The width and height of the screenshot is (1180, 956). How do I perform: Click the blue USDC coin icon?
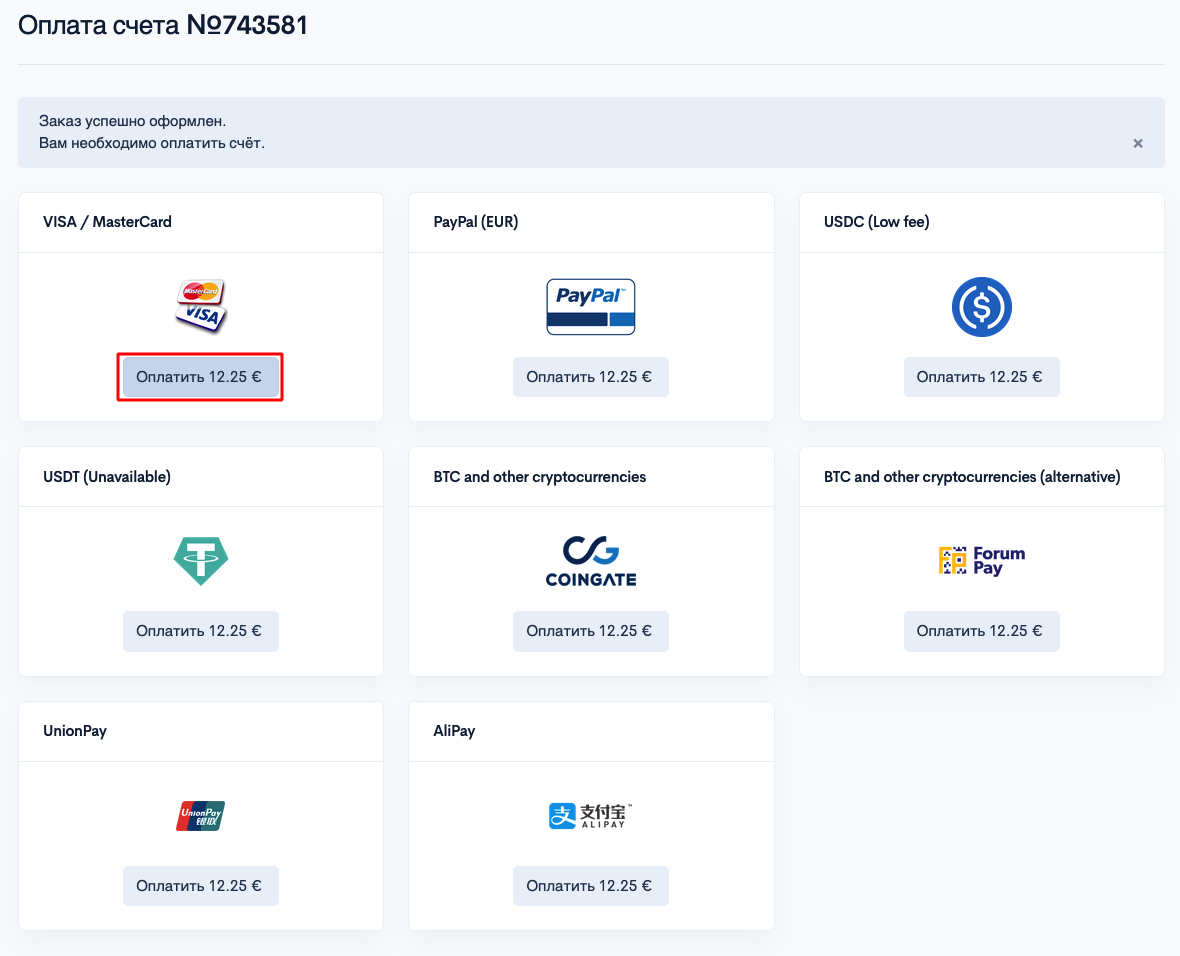click(981, 306)
